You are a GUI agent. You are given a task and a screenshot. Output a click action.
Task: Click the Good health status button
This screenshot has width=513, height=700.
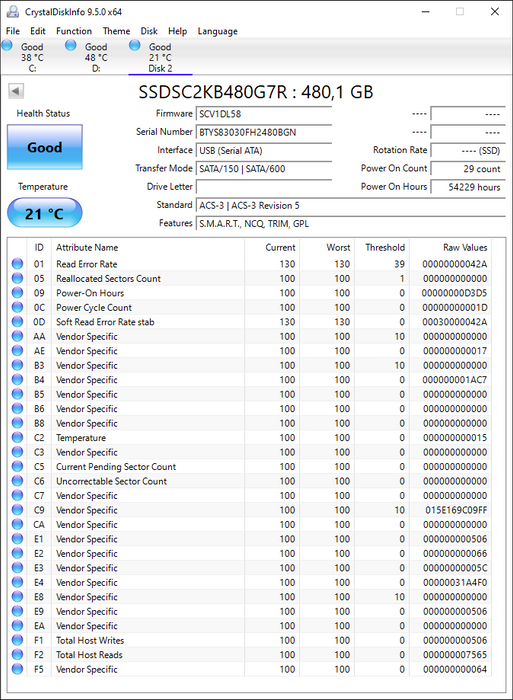coord(45,147)
